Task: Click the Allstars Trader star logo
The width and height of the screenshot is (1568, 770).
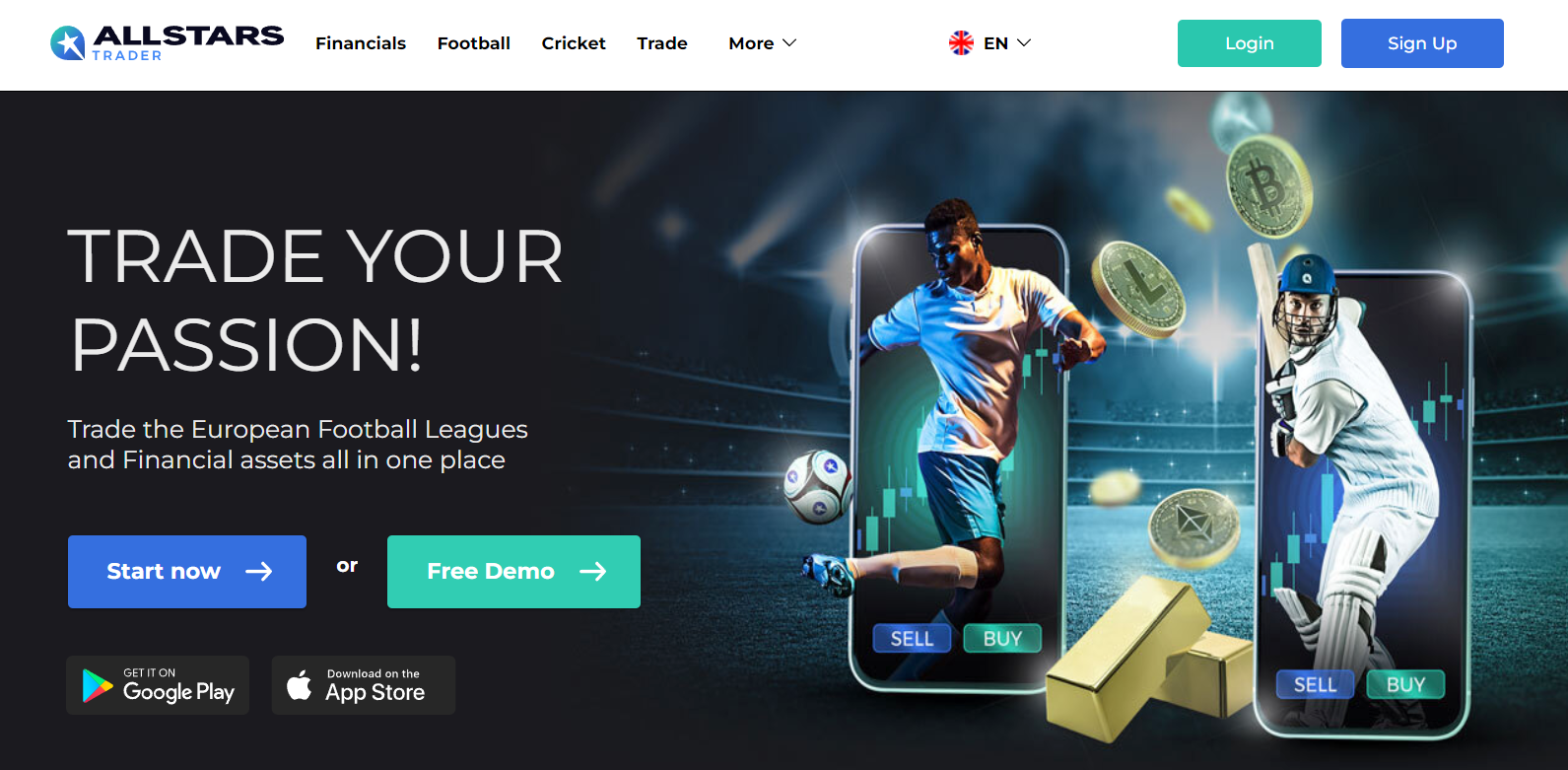Action: [68, 42]
